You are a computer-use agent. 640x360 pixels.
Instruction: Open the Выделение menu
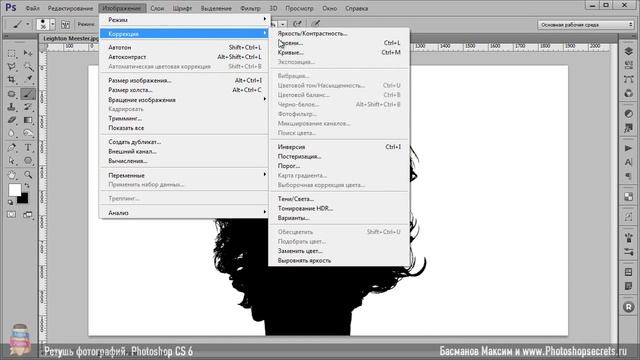click(x=216, y=8)
